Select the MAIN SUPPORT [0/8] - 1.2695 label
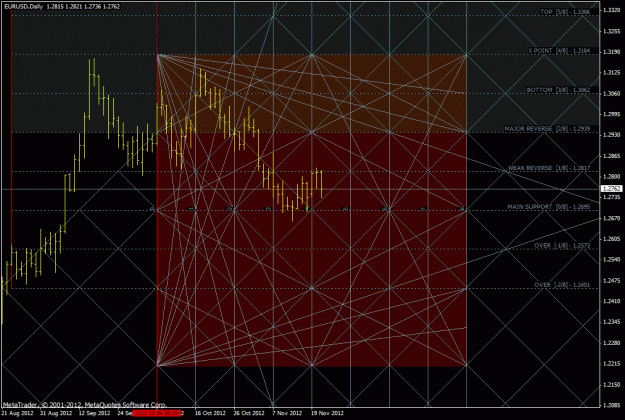 [x=548, y=207]
